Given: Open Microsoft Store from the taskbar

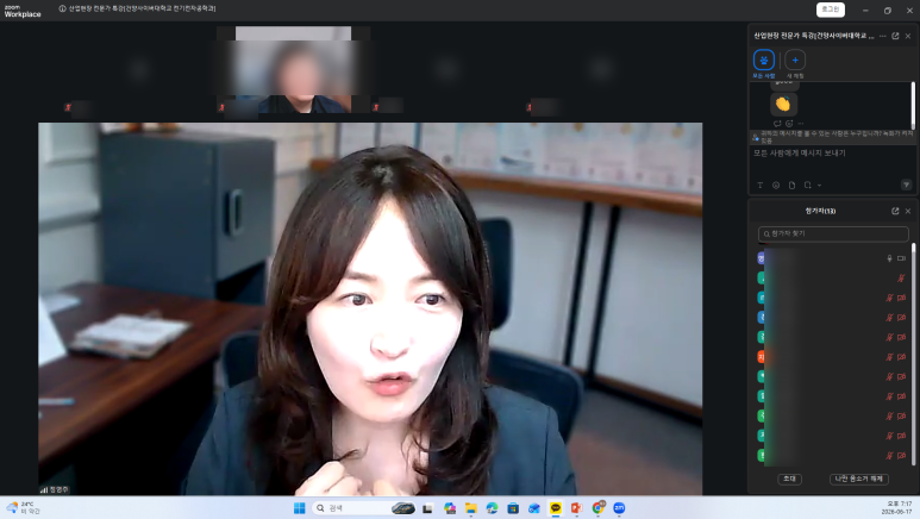Looking at the screenshot, I should (x=513, y=508).
